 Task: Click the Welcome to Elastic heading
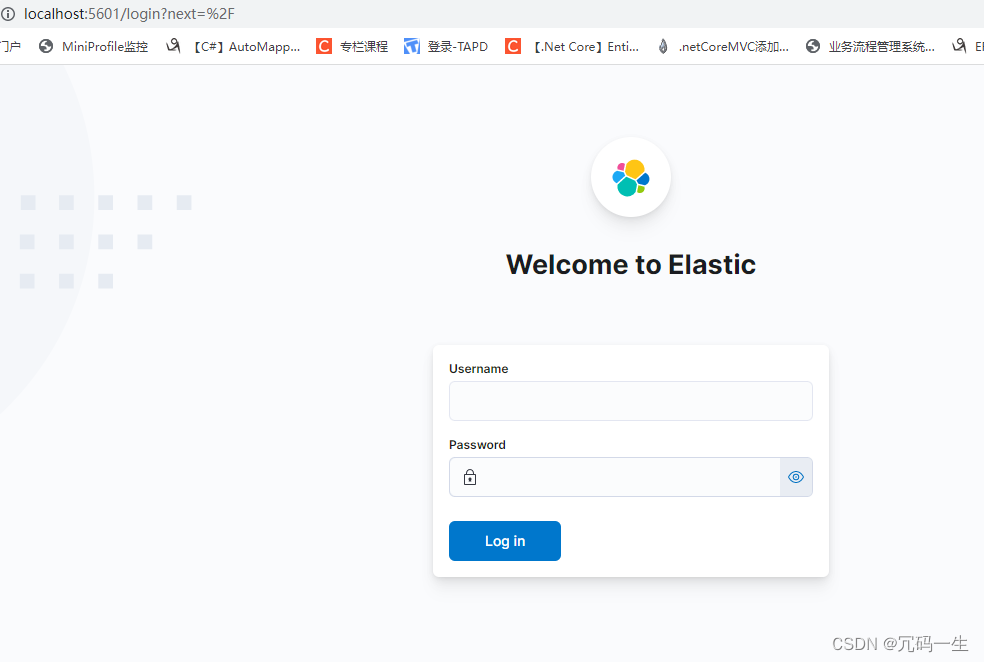[x=631, y=264]
